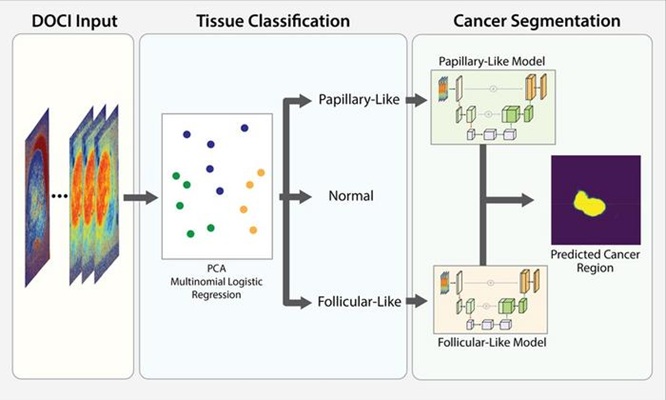Click the arrow pointing to the predicted cancer image
The width and height of the screenshot is (666, 400).
(517, 197)
